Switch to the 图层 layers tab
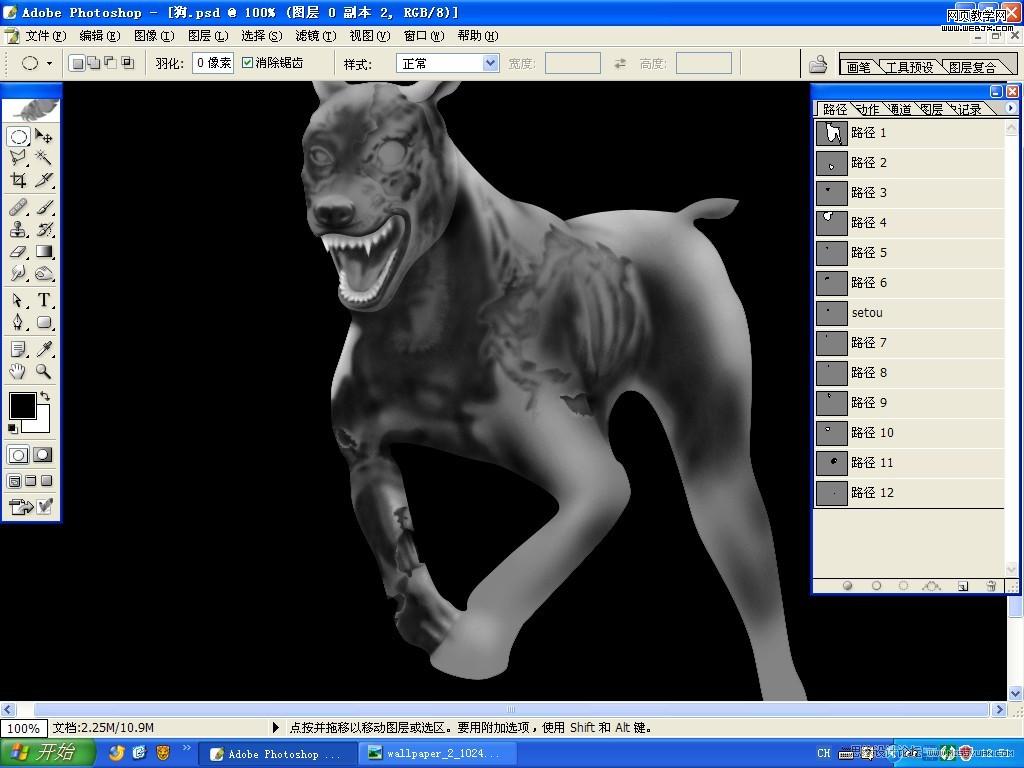 pyautogui.click(x=931, y=109)
